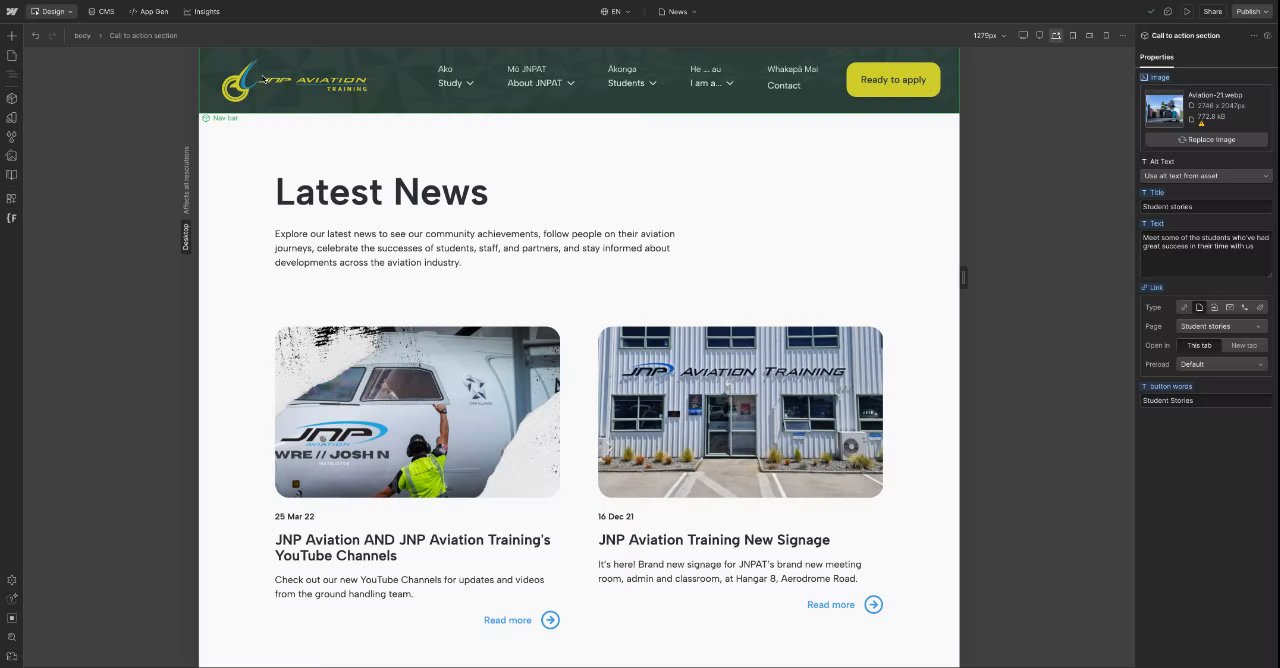Open the book icon in left sidebar
The width and height of the screenshot is (1280, 668).
12,175
